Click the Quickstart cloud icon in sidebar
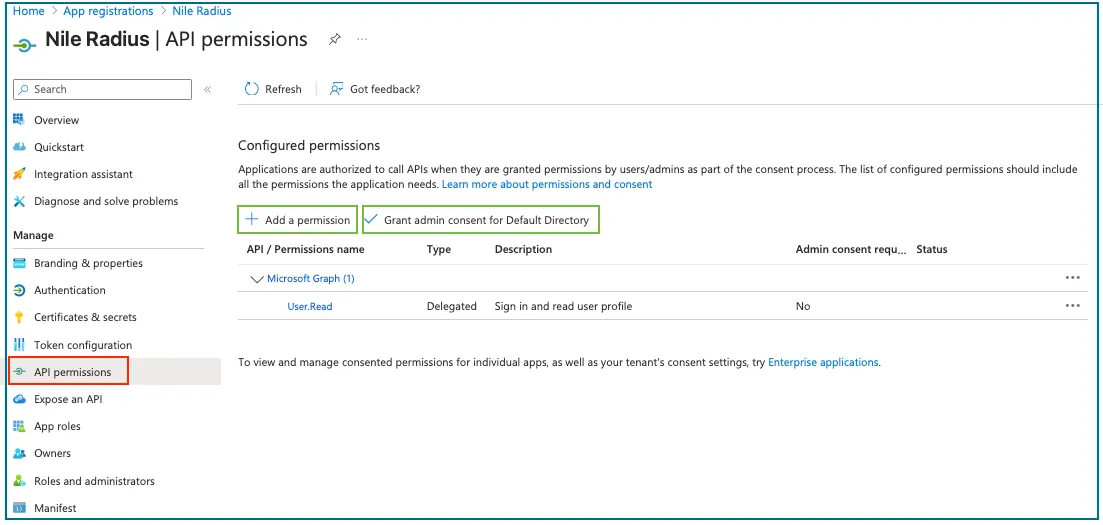The height and width of the screenshot is (525, 1103). click(x=20, y=147)
